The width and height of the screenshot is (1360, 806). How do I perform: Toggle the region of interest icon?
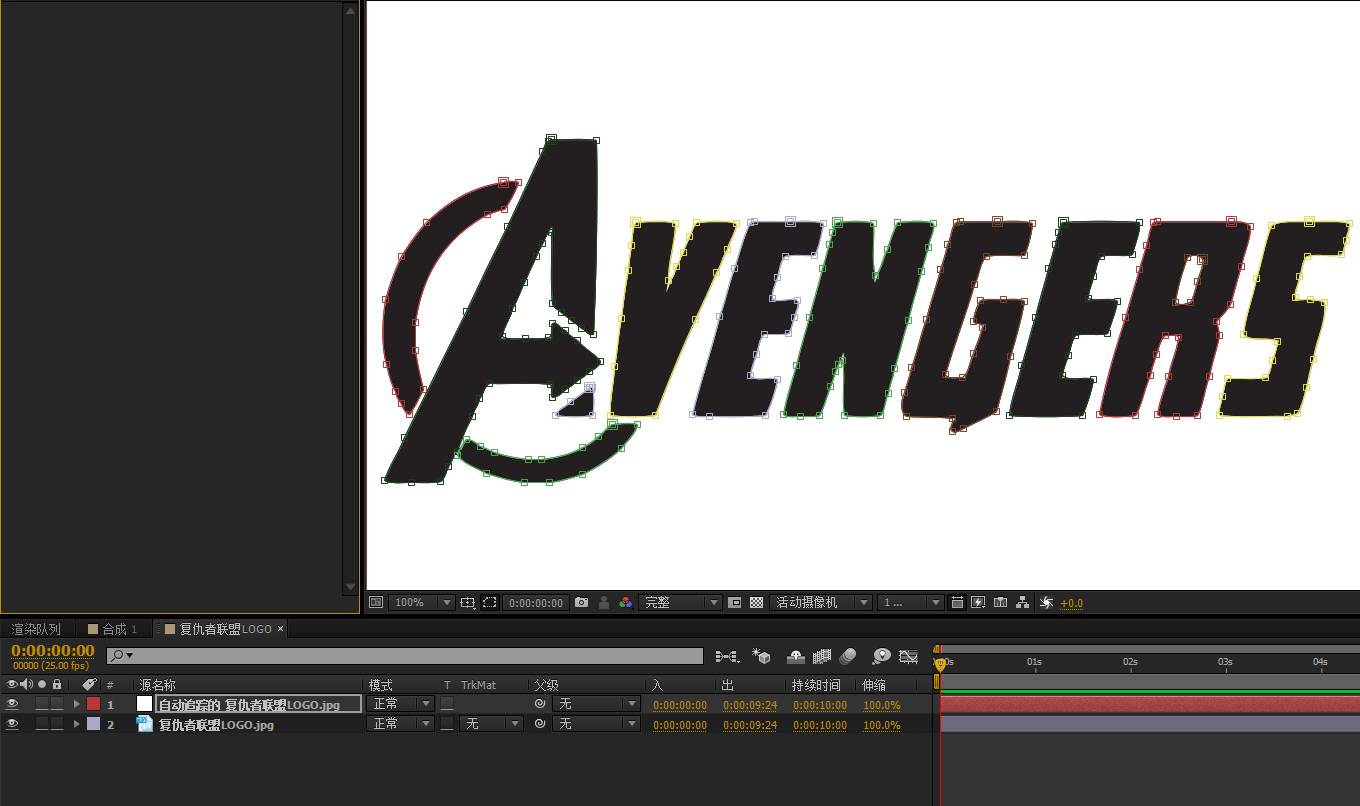[x=735, y=602]
